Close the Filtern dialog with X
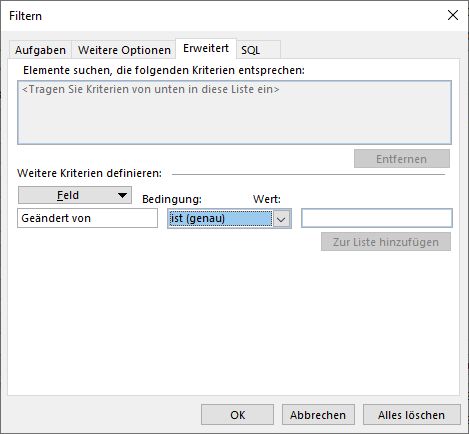Screen dimensions: 469x434 coord(453,15)
